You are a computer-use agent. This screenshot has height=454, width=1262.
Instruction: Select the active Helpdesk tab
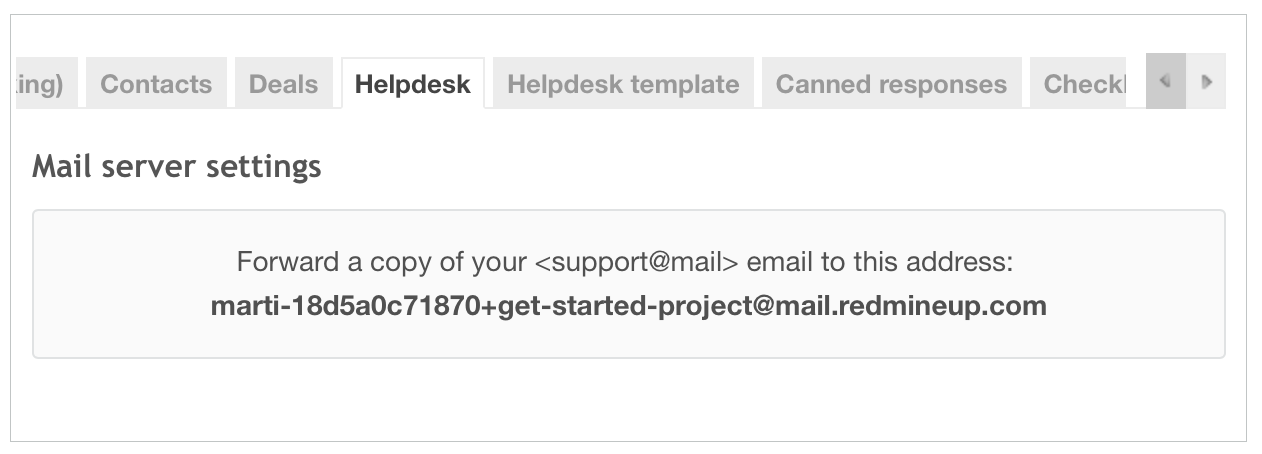[412, 84]
